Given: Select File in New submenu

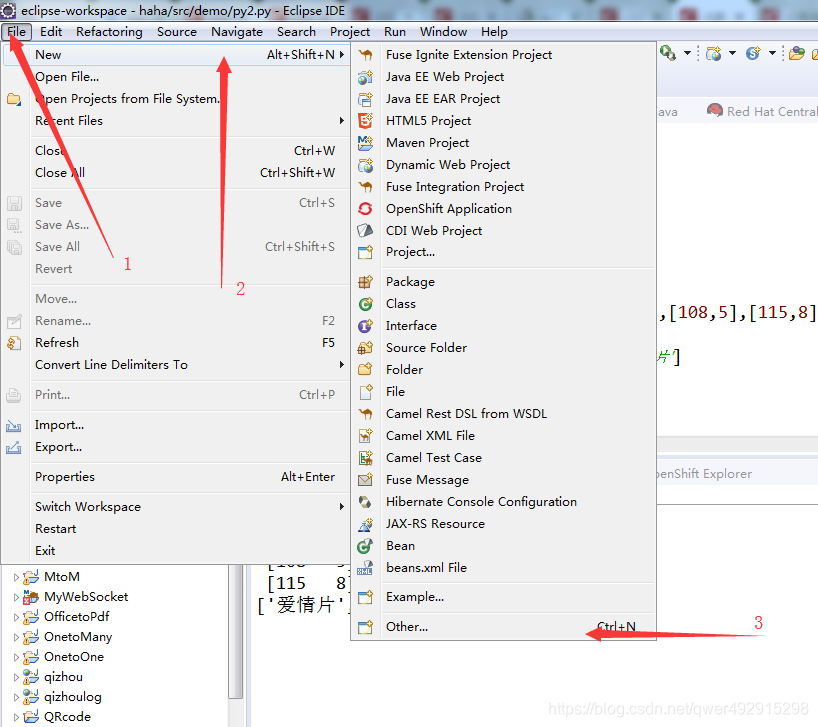Looking at the screenshot, I should (503, 392).
